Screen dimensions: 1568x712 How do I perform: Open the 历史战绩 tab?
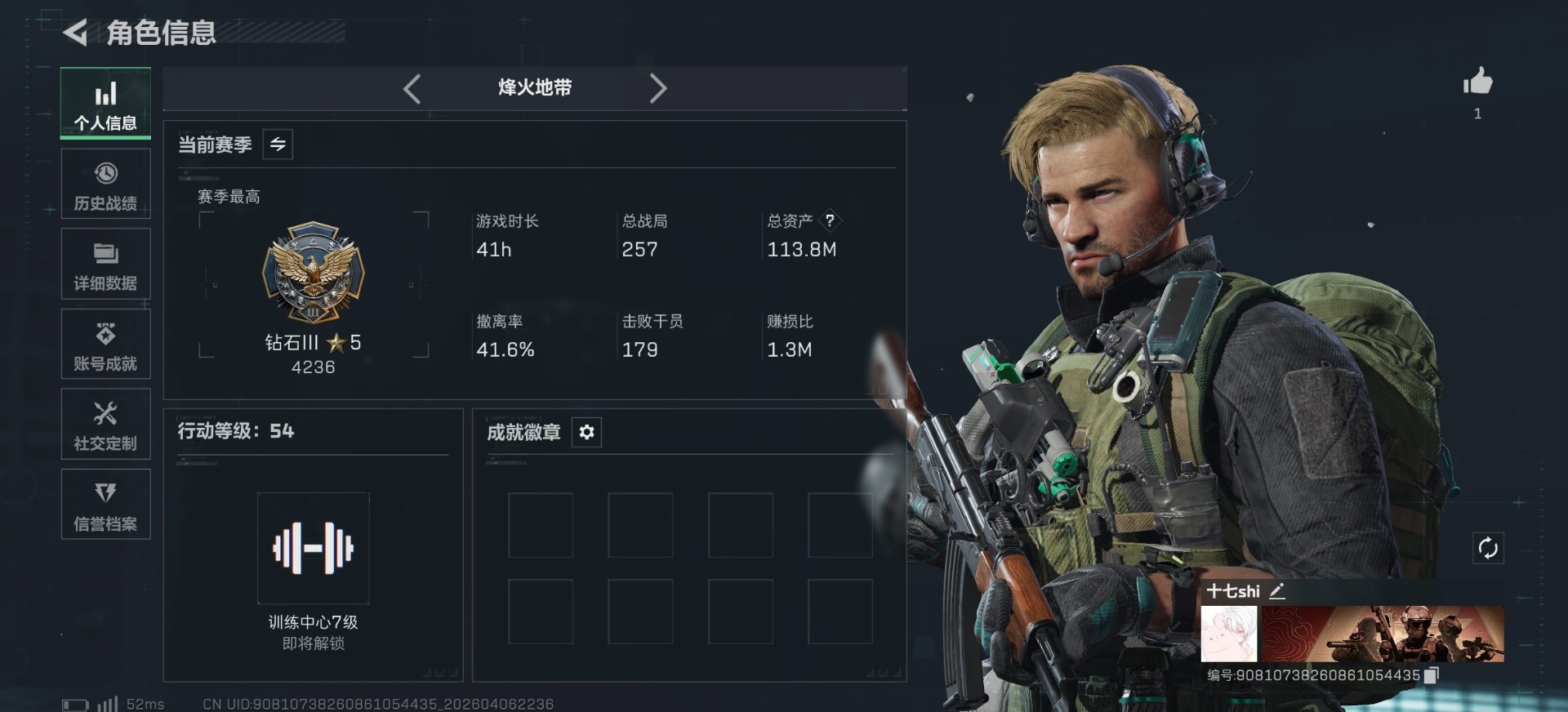tap(105, 184)
